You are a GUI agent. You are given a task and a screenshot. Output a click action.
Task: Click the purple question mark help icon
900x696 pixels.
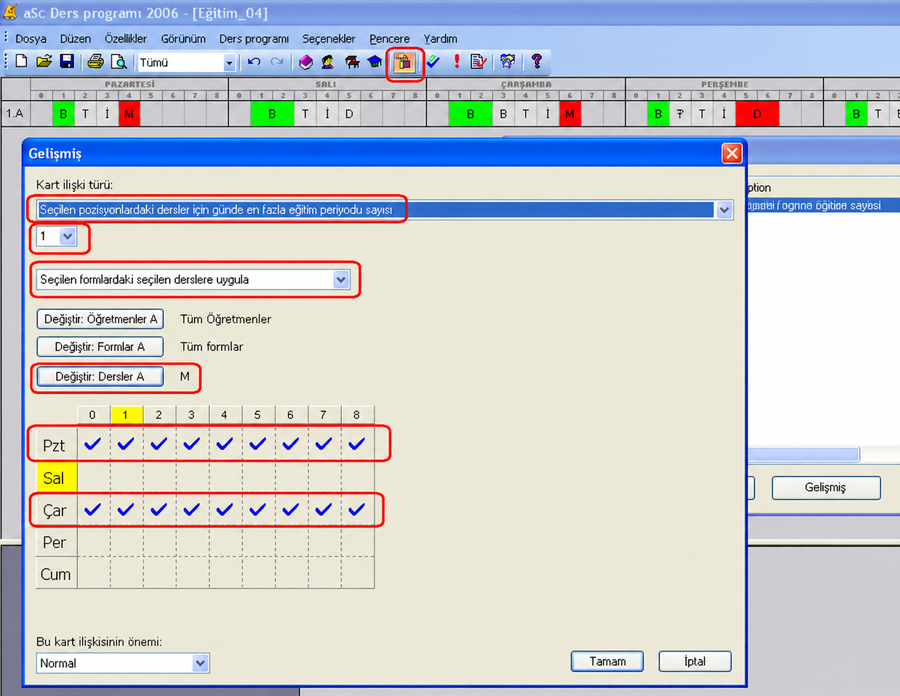537,61
